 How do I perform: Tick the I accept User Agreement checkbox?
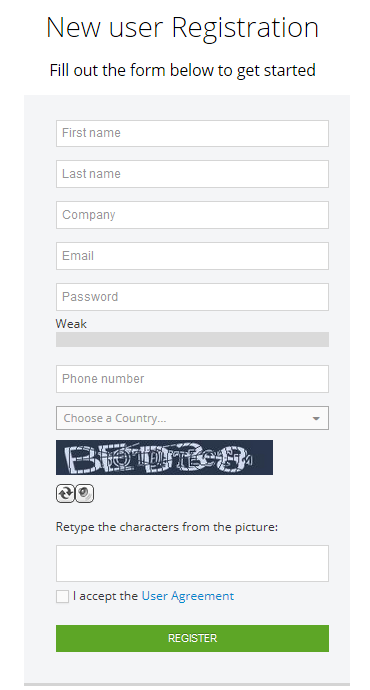pyautogui.click(x=62, y=596)
